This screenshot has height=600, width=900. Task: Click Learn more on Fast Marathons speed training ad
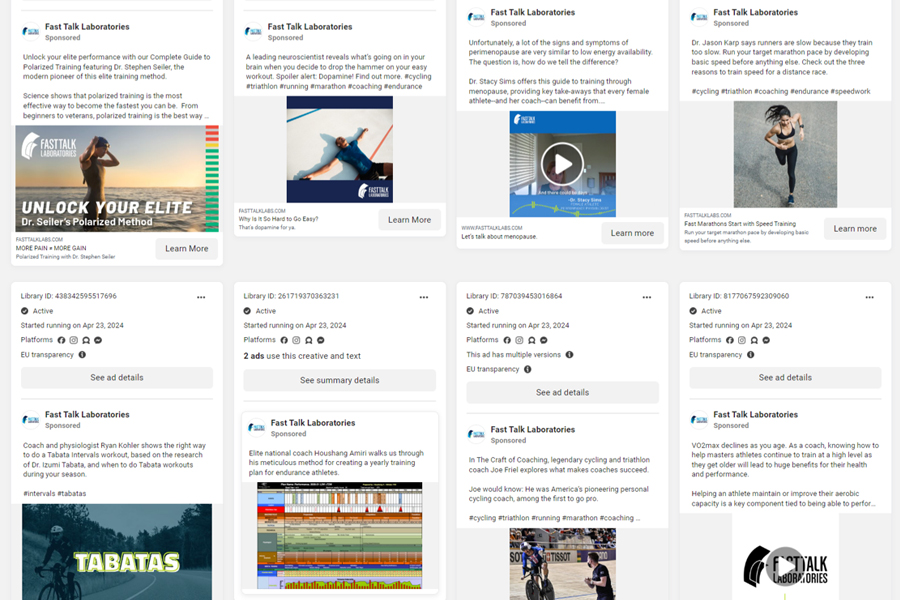pos(855,229)
